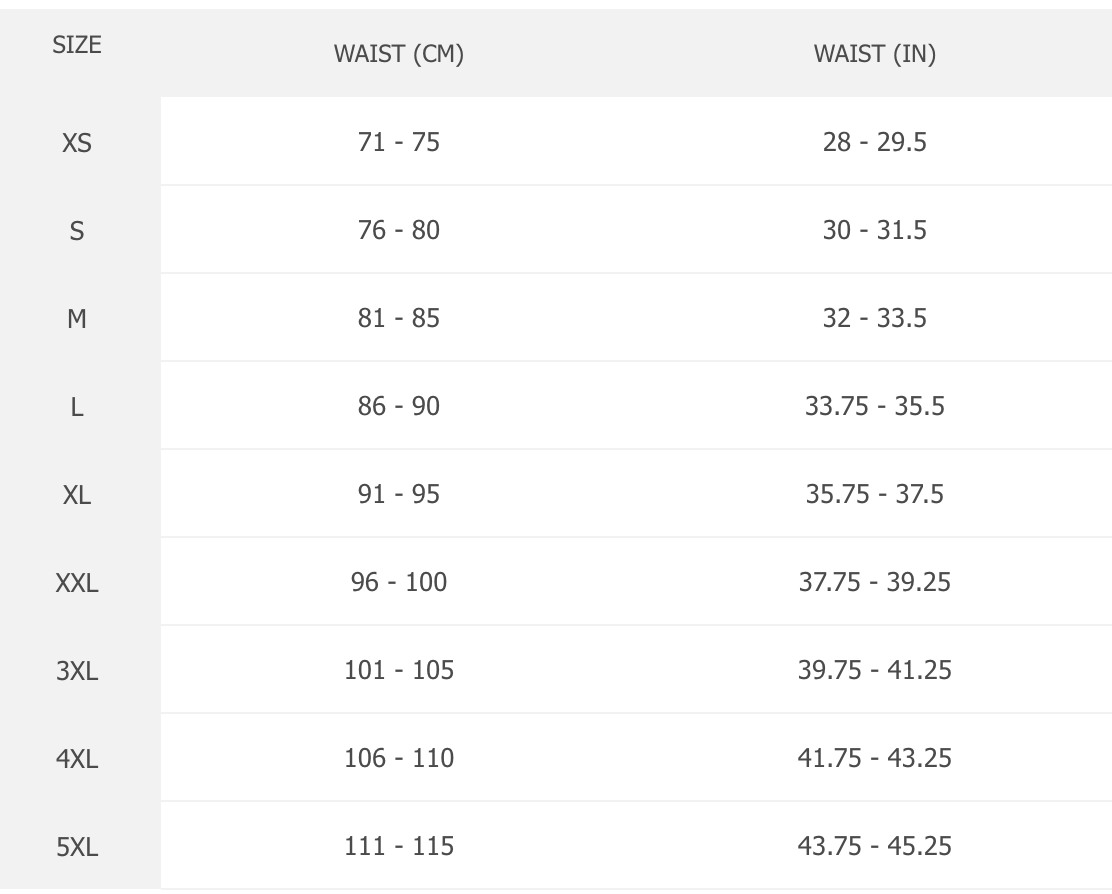Click the 39.75 - 41.25 inch waist cell
This screenshot has height=894, width=1112.
(875, 670)
